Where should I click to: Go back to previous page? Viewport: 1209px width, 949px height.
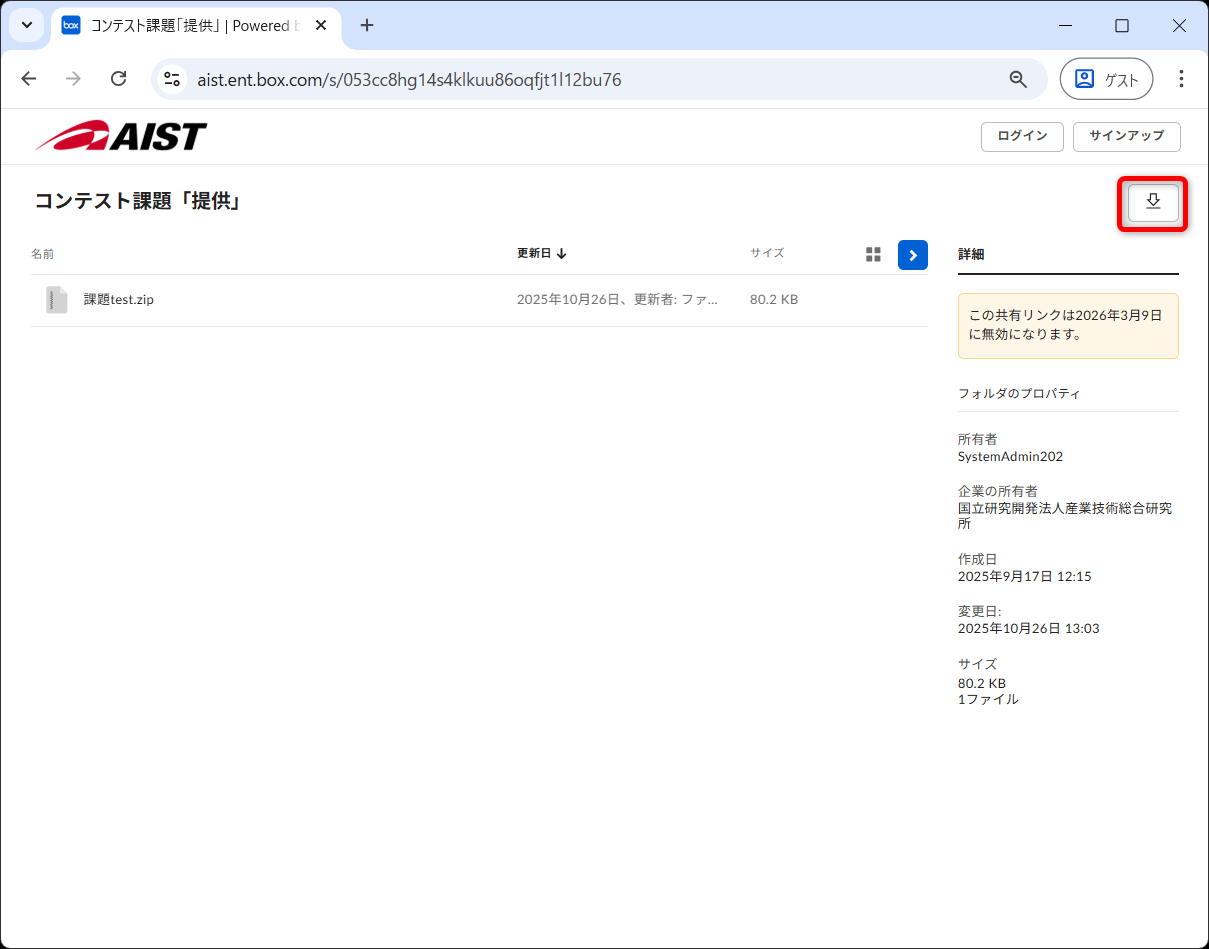[29, 79]
